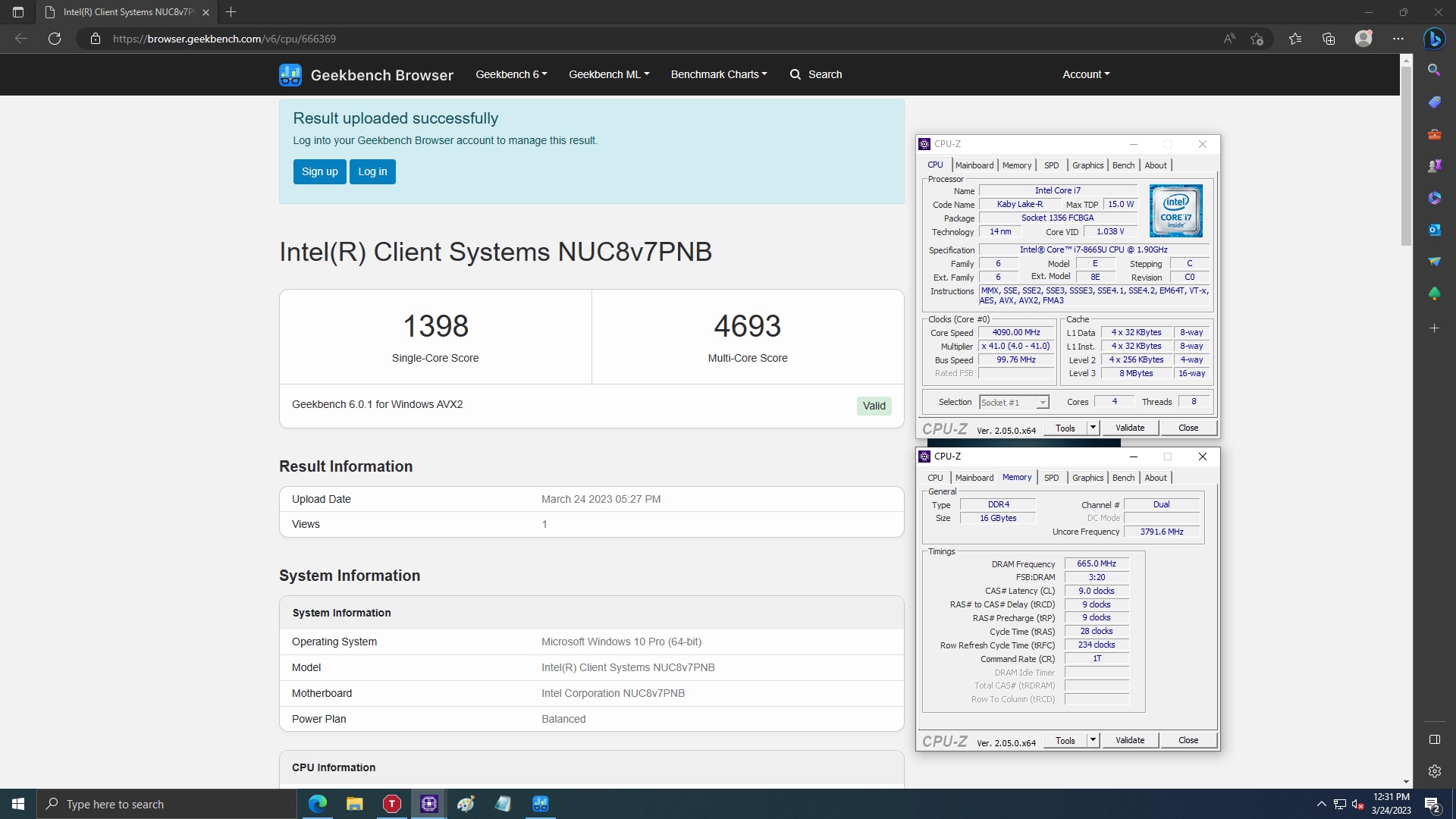
Task: Launch Microsoft Edge from the taskbar
Action: click(318, 804)
